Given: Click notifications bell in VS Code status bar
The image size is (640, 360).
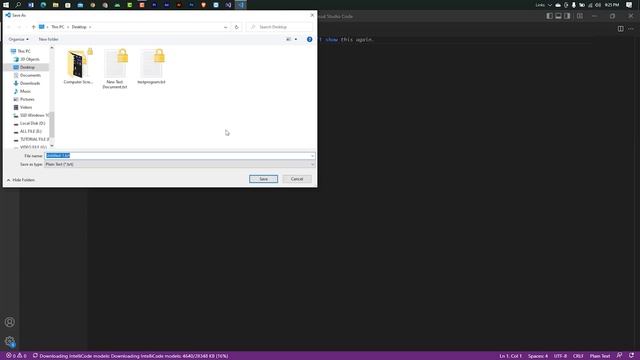Looking at the screenshot, I should coord(631,356).
